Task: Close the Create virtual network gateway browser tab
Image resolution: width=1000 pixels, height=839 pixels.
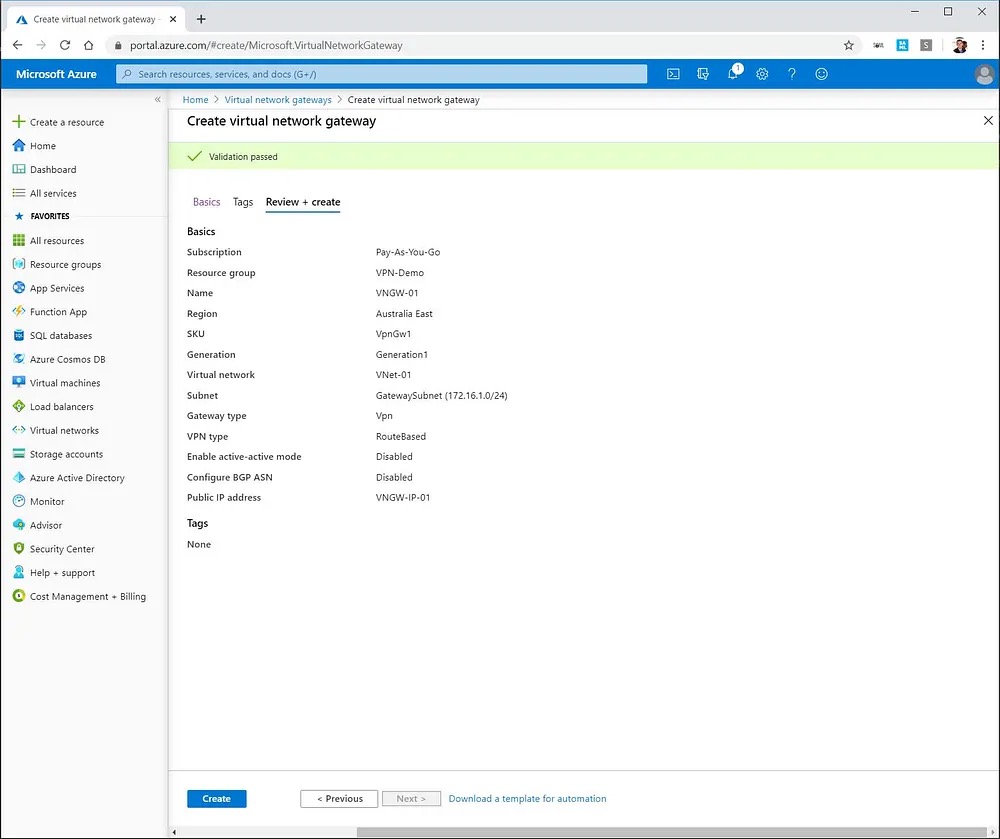Action: point(173,19)
